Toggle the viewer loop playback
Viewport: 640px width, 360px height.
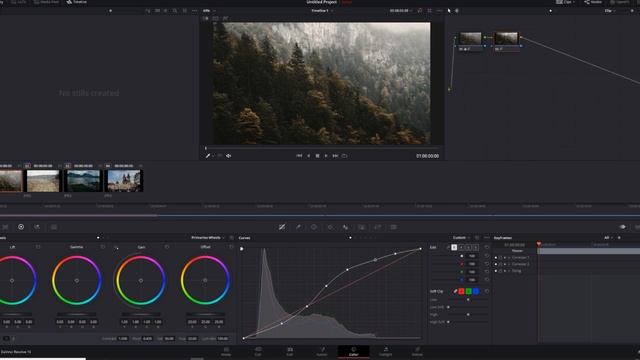(x=344, y=156)
